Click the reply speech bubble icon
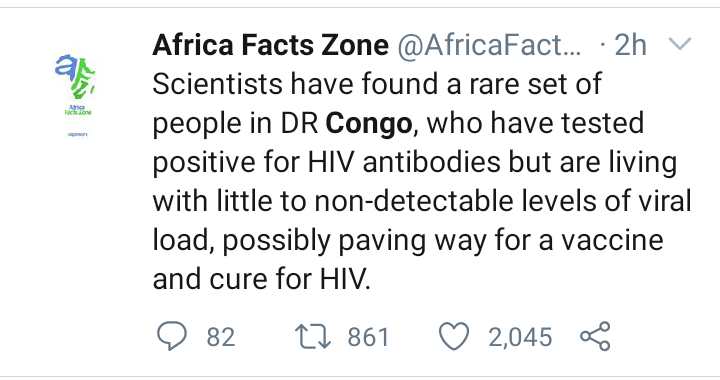This screenshot has height=380, width=720. [172, 336]
